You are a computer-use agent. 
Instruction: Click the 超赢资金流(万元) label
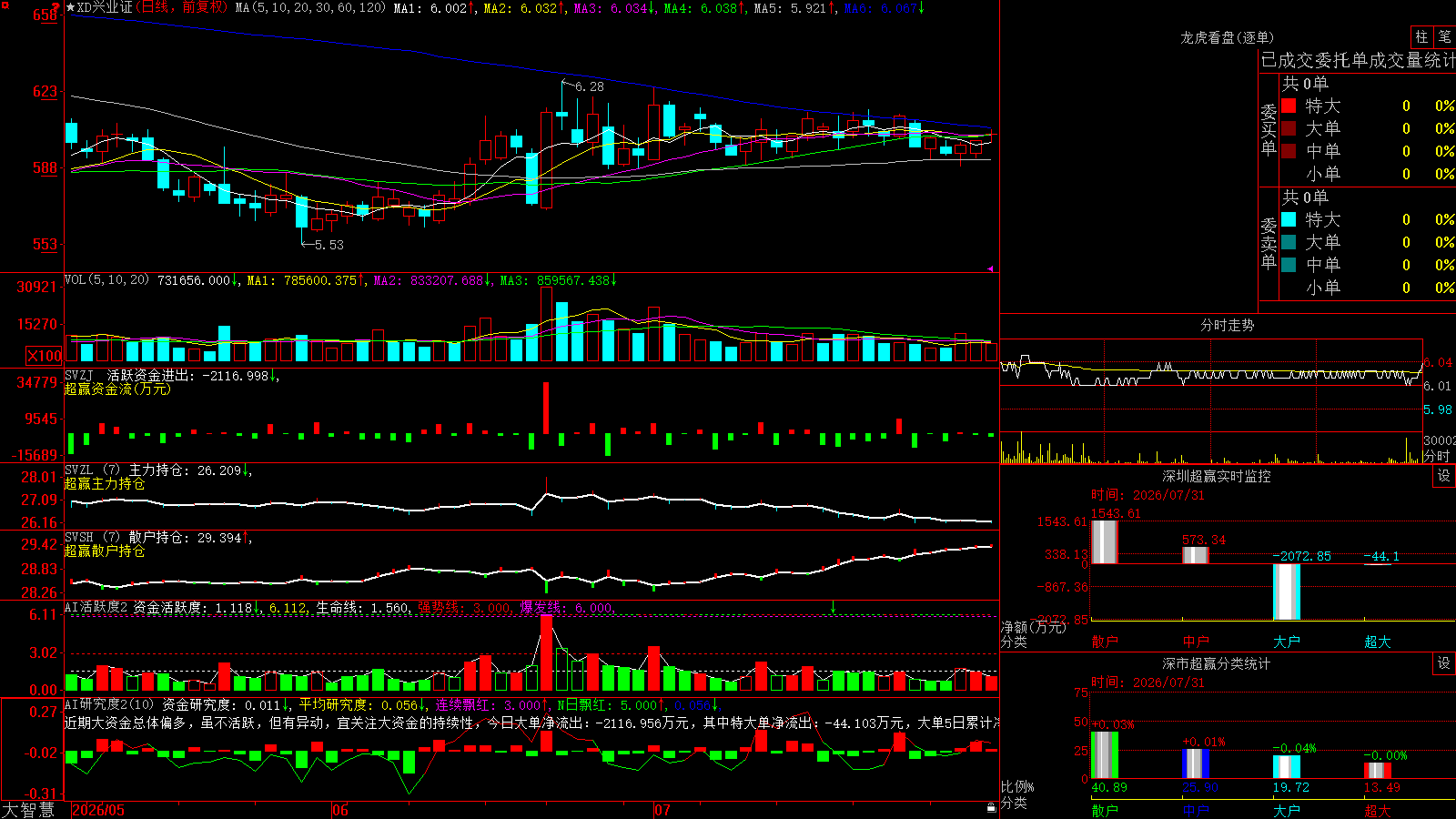tap(117, 389)
